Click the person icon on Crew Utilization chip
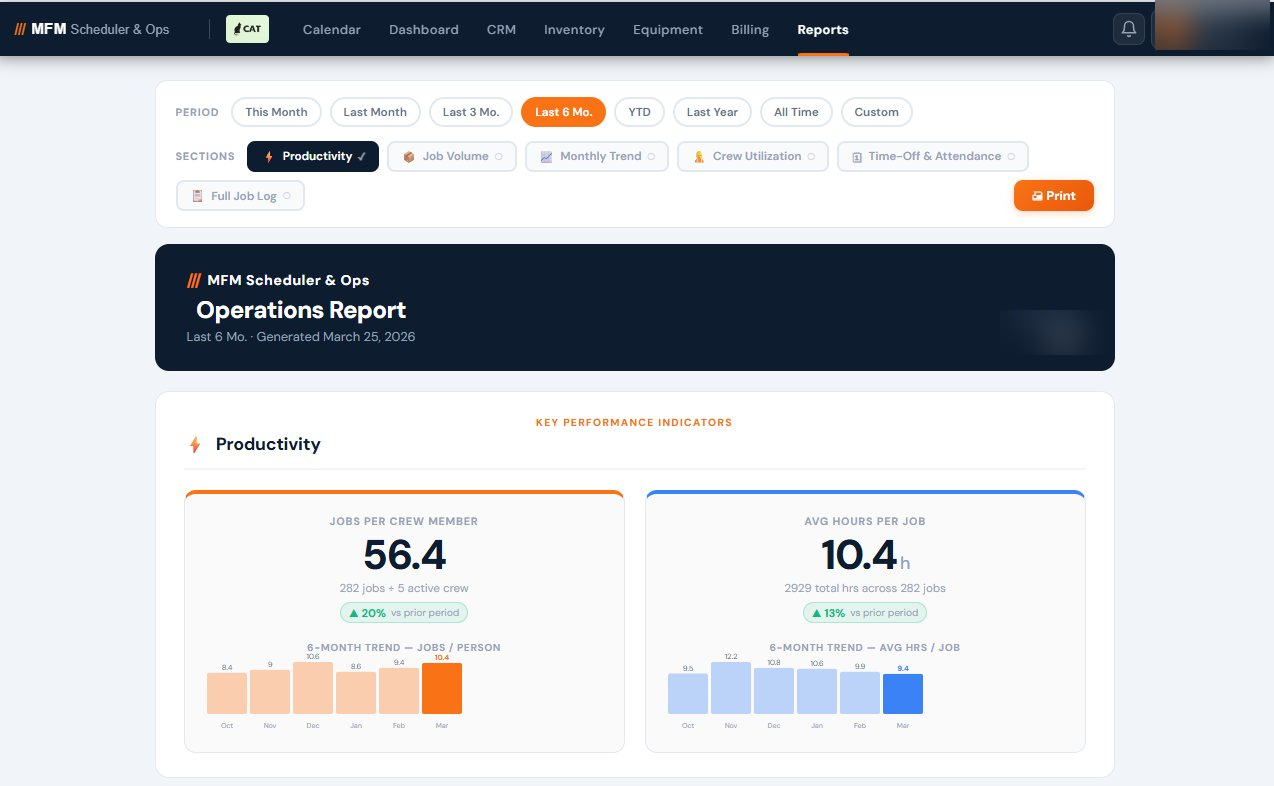Screen dimensions: 1274x786 tap(698, 156)
